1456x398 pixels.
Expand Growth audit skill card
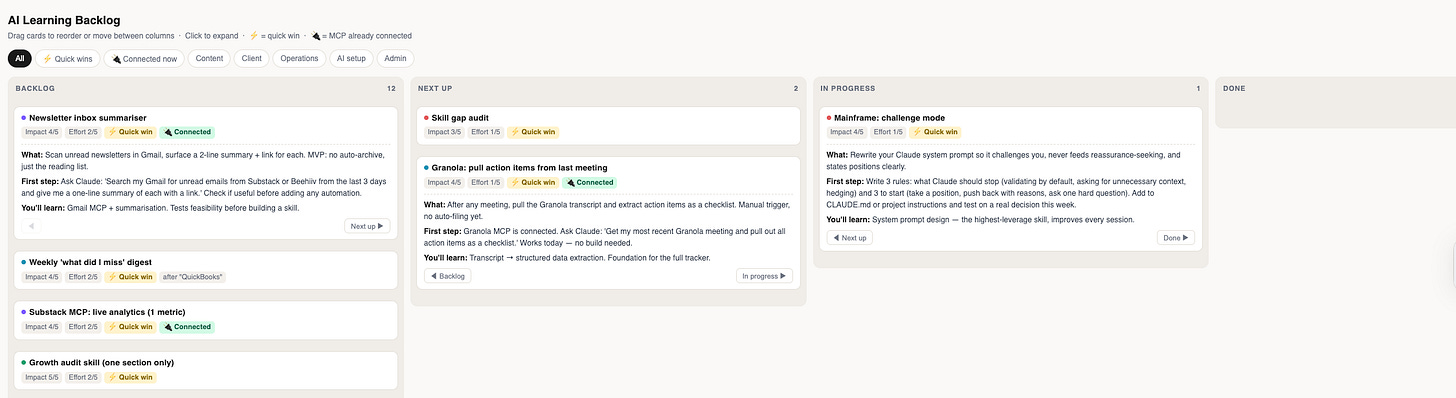point(206,370)
